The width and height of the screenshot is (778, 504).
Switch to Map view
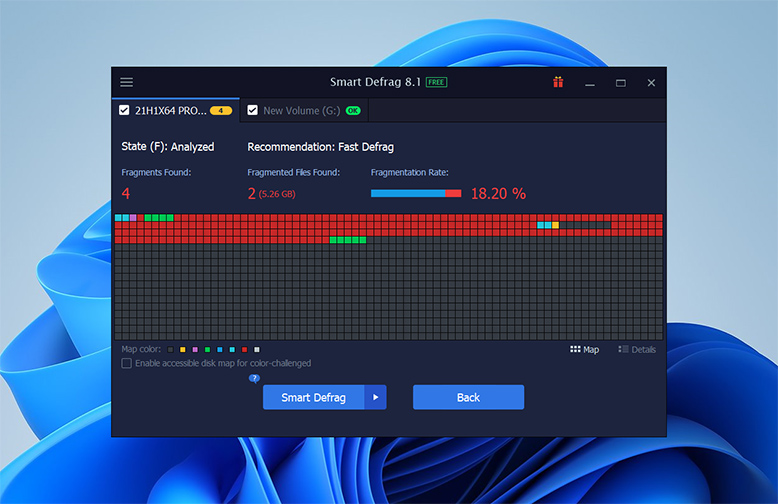(584, 349)
